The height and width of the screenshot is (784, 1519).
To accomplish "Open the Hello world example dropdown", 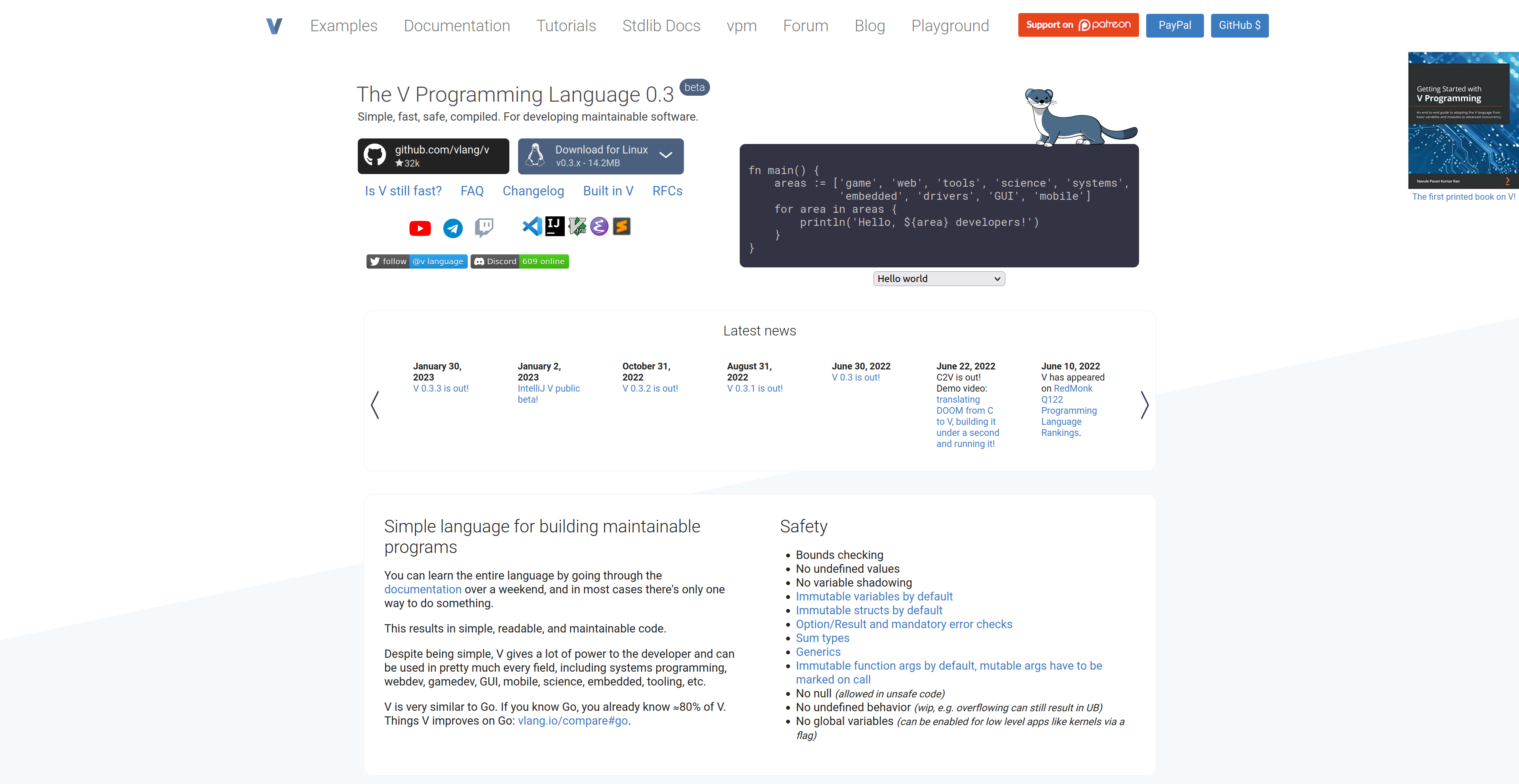I will tap(938, 279).
